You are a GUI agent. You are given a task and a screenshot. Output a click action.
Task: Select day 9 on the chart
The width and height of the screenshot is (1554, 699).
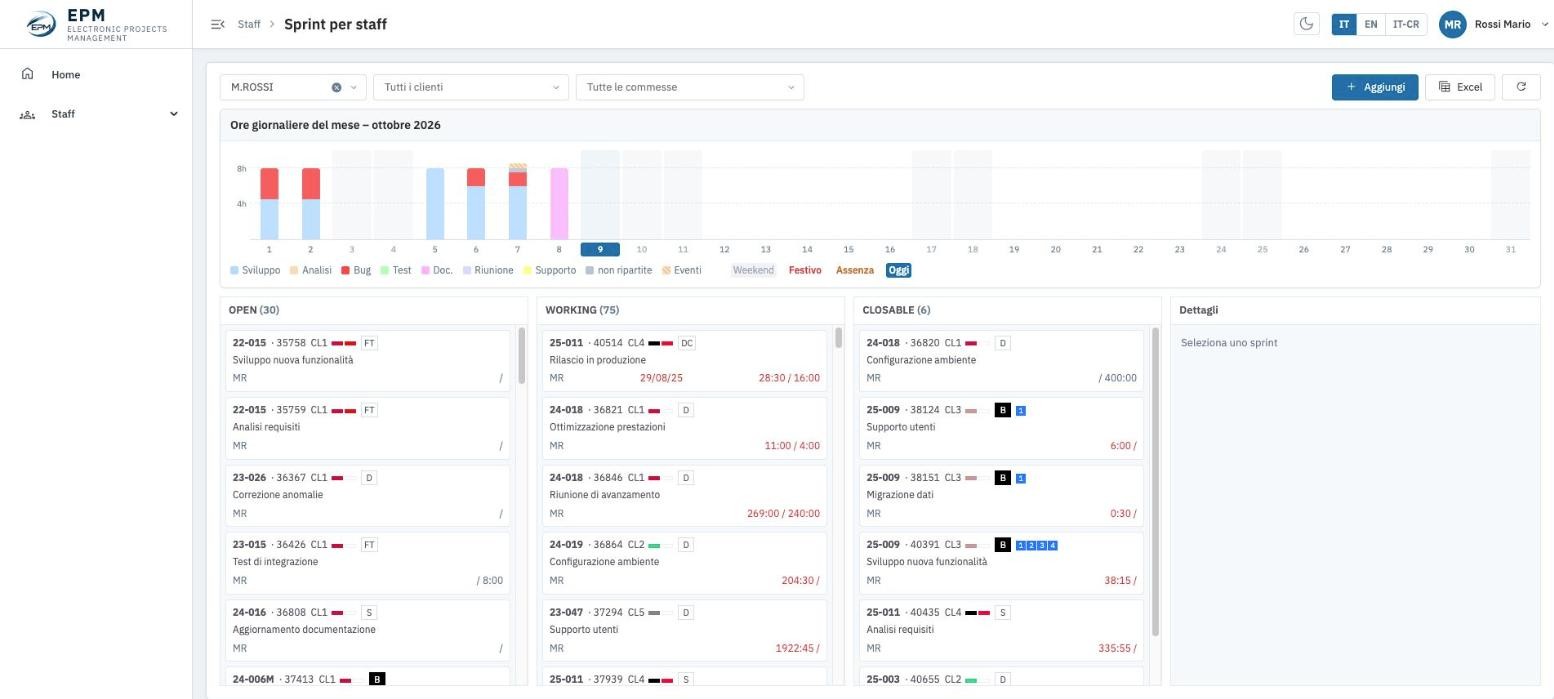[600, 249]
